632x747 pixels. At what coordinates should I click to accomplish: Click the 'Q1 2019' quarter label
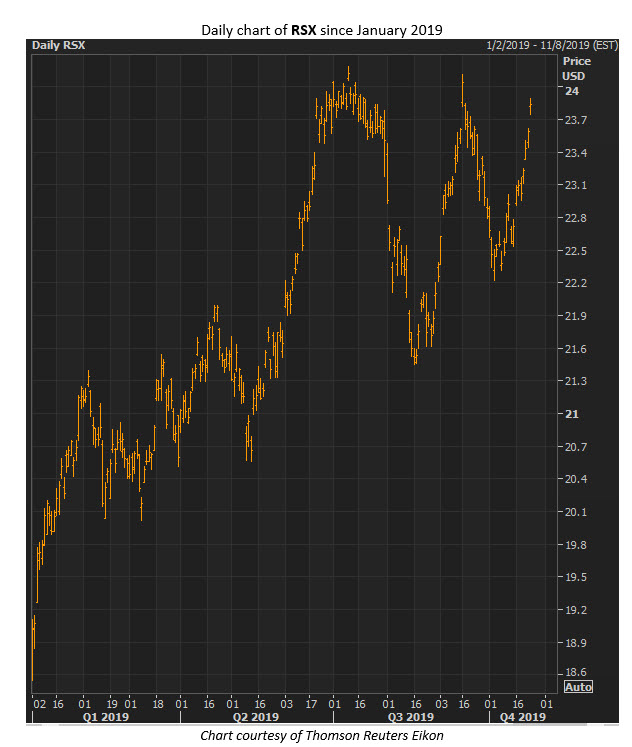106,717
